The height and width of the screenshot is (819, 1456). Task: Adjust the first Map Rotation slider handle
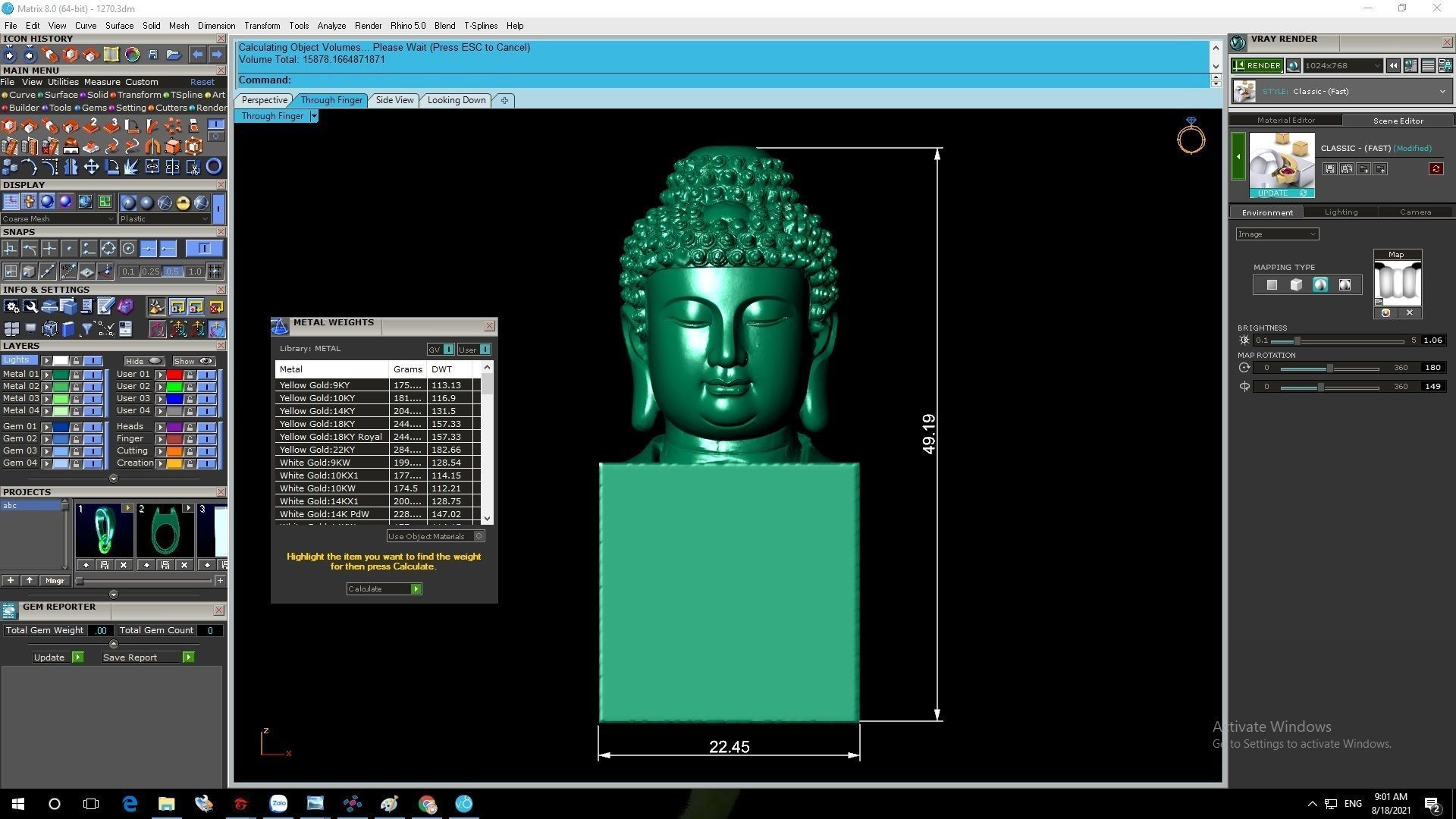click(x=1329, y=368)
